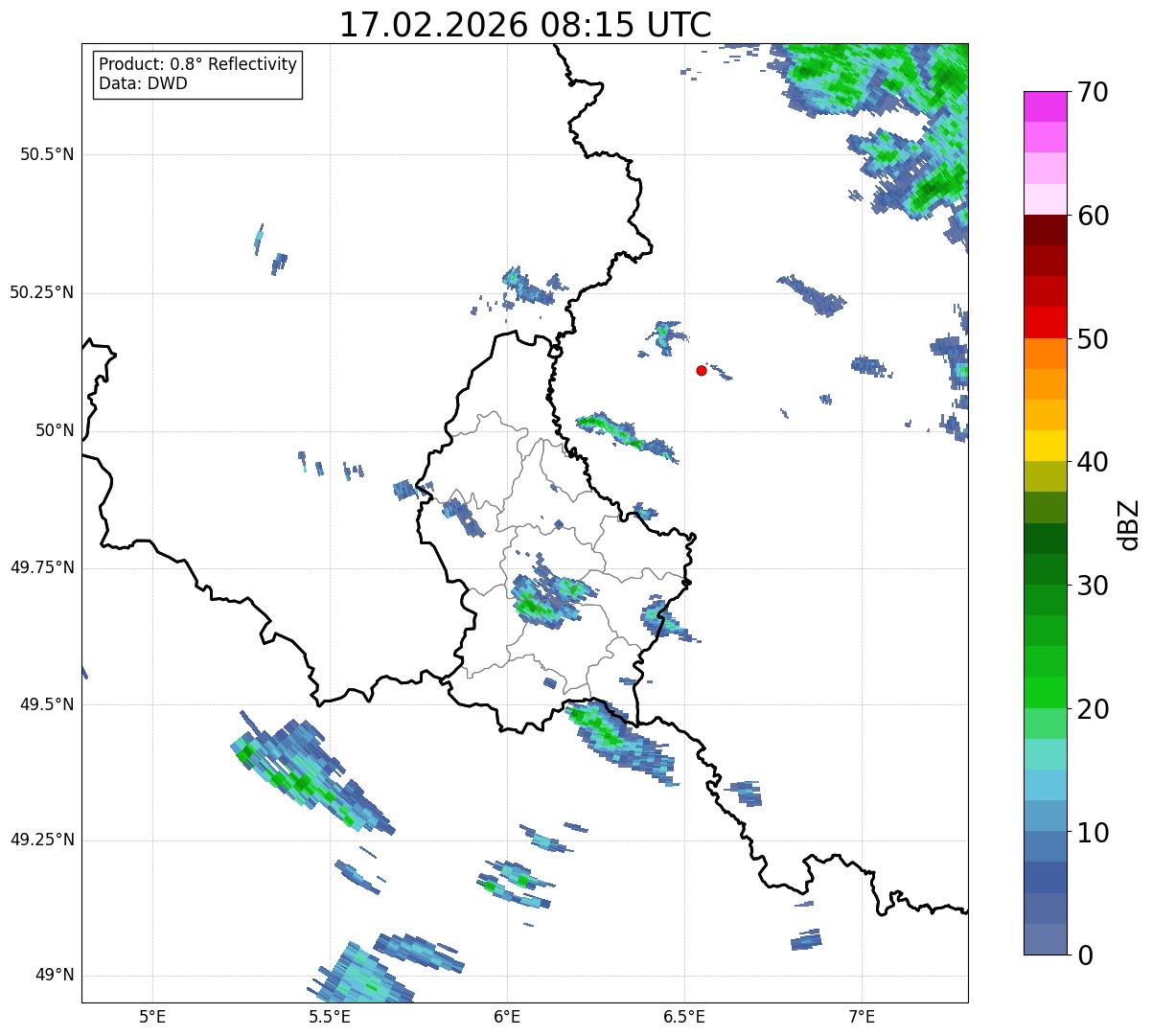This screenshot has width=1152, height=1036.
Task: Click the 49.75°N latitude label
Action: pos(42,567)
